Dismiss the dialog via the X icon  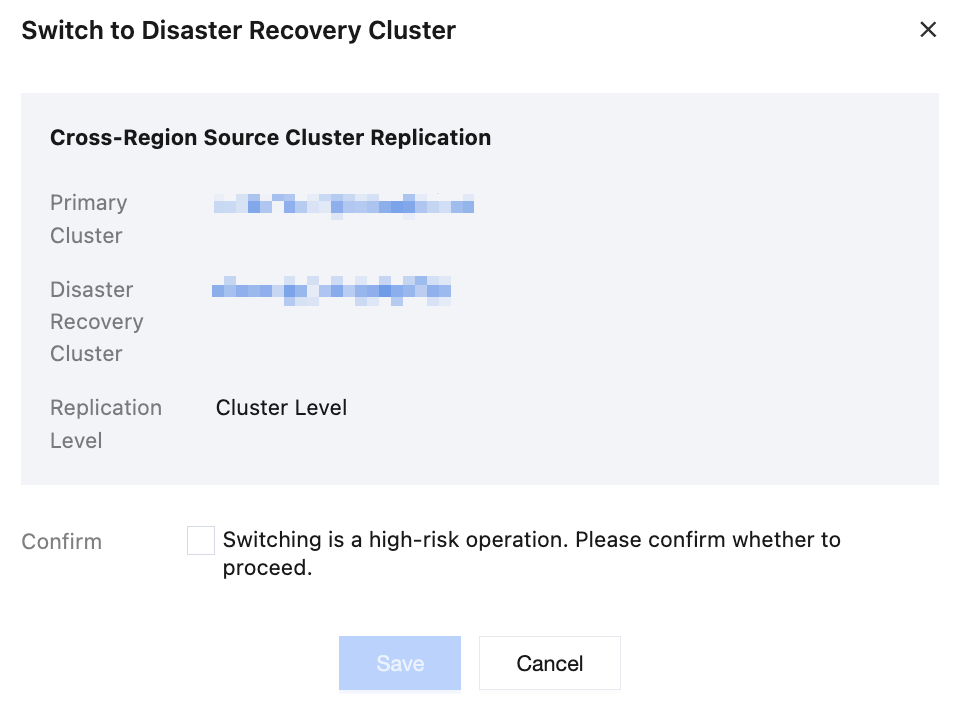pyautogui.click(x=927, y=29)
